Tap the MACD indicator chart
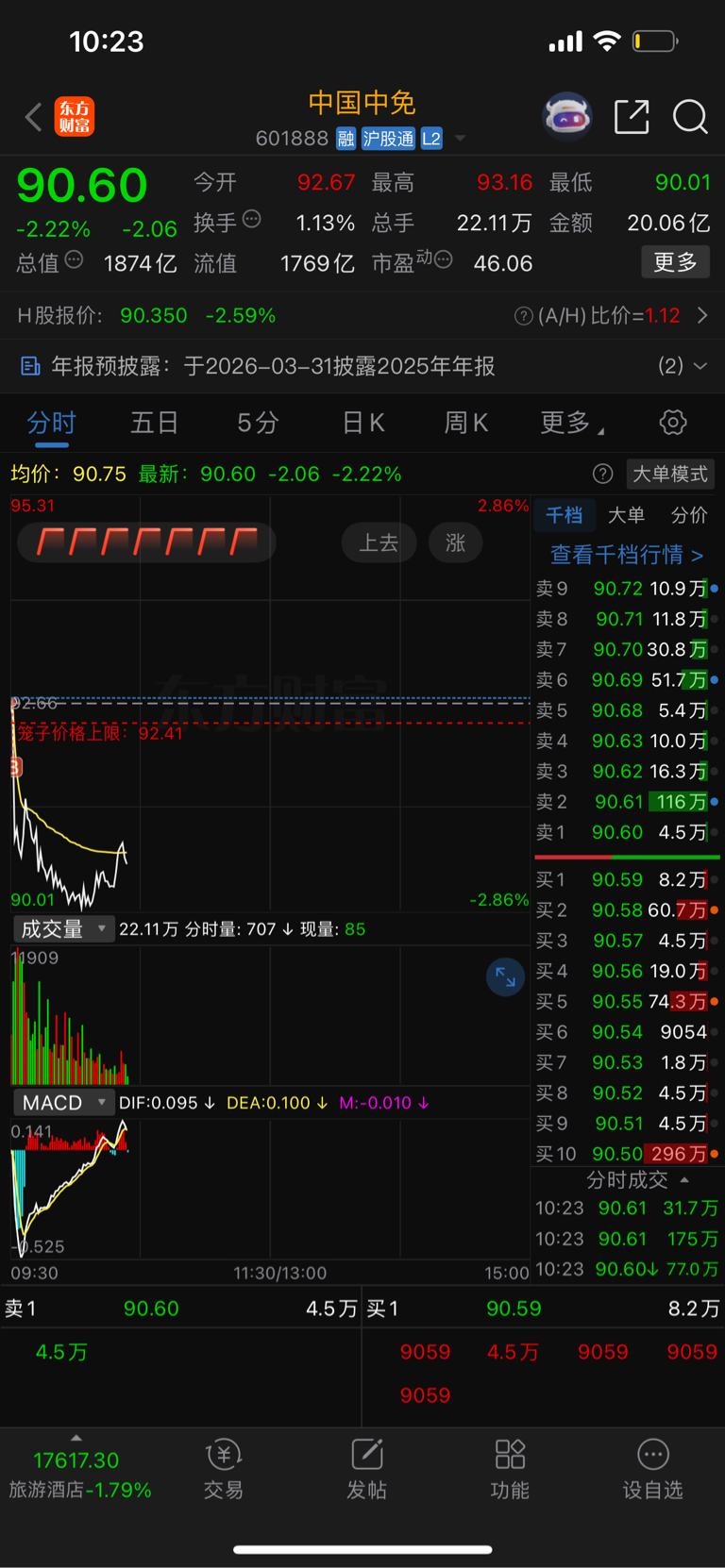The image size is (725, 1568). click(x=270, y=1189)
